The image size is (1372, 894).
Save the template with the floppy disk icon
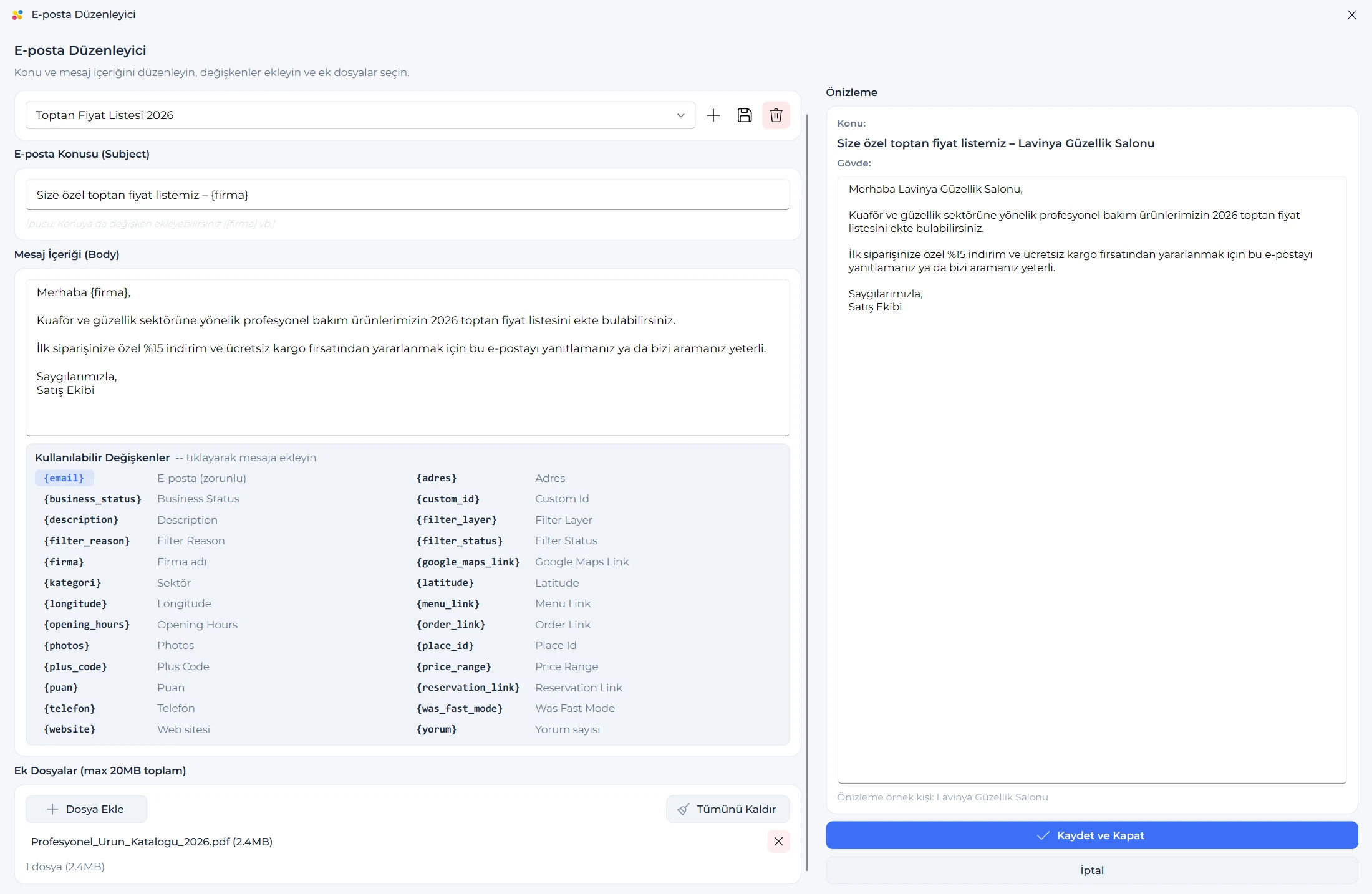(745, 115)
